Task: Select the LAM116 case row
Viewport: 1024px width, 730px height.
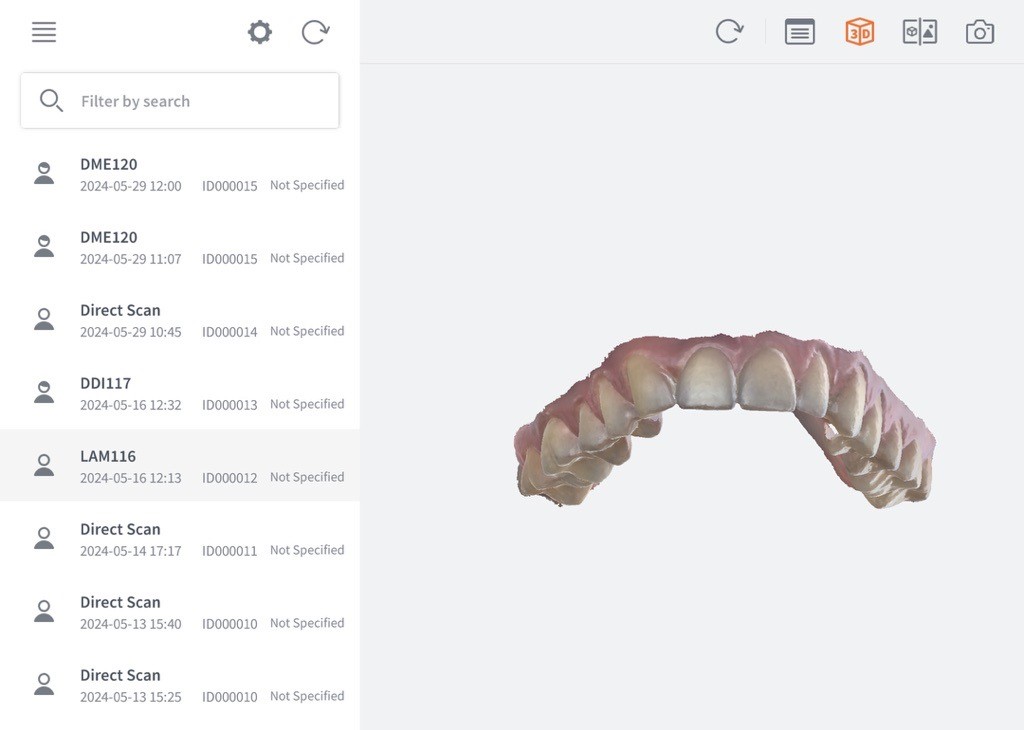Action: 180,466
